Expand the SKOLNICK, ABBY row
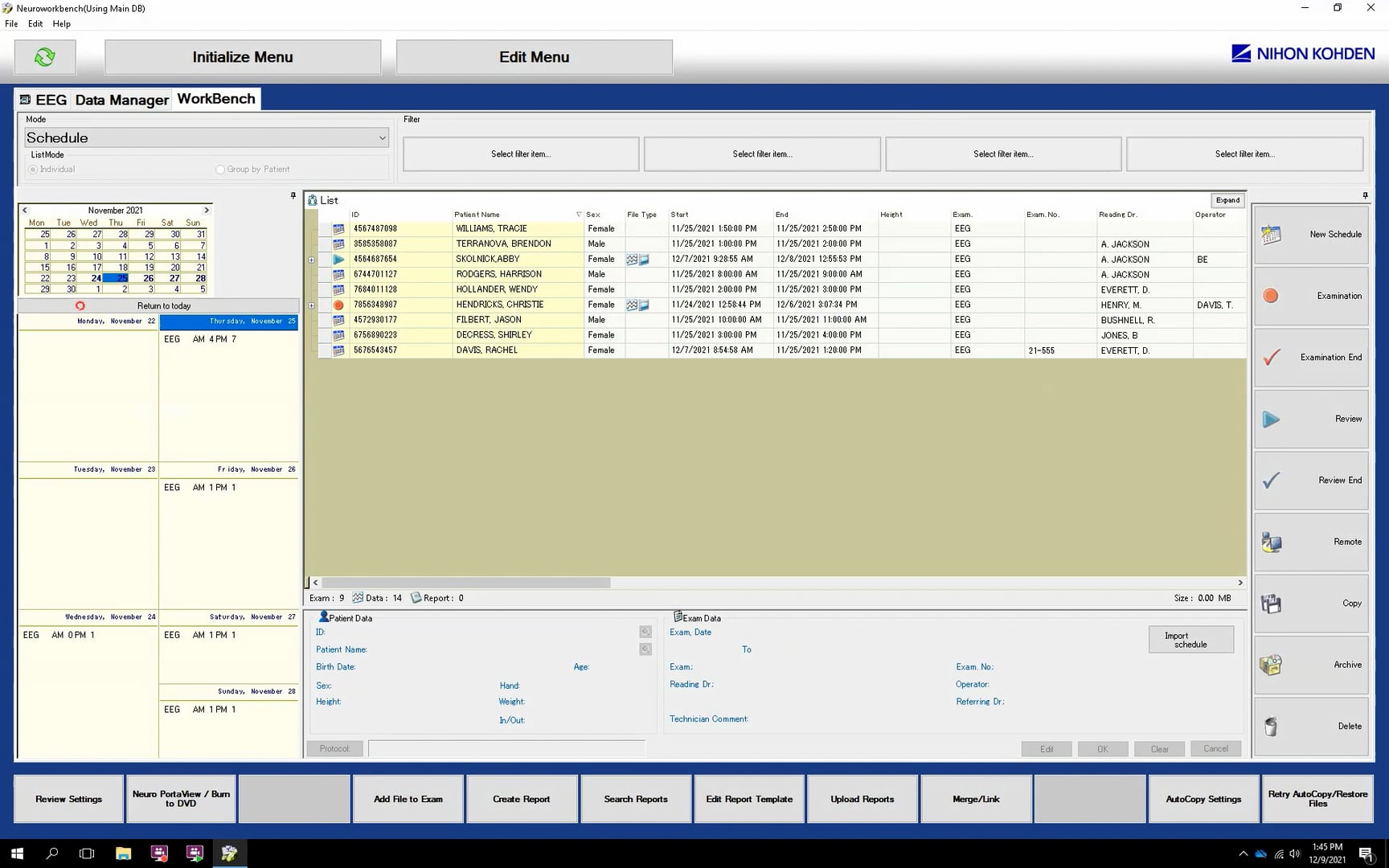 pyautogui.click(x=312, y=260)
